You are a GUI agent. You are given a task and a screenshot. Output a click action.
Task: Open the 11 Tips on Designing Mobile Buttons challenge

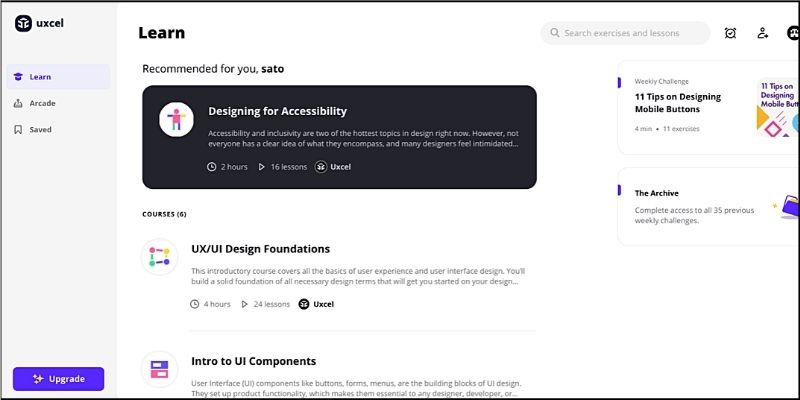coord(678,103)
